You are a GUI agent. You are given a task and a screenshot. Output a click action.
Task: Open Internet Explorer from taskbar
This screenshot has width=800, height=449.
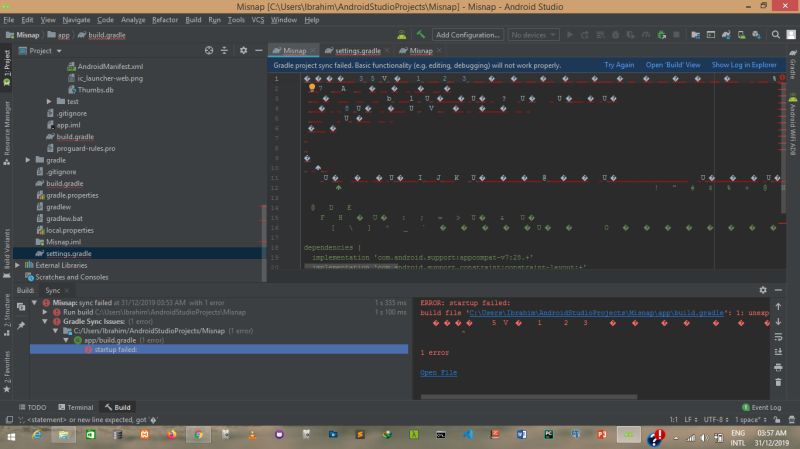pyautogui.click(x=37, y=435)
